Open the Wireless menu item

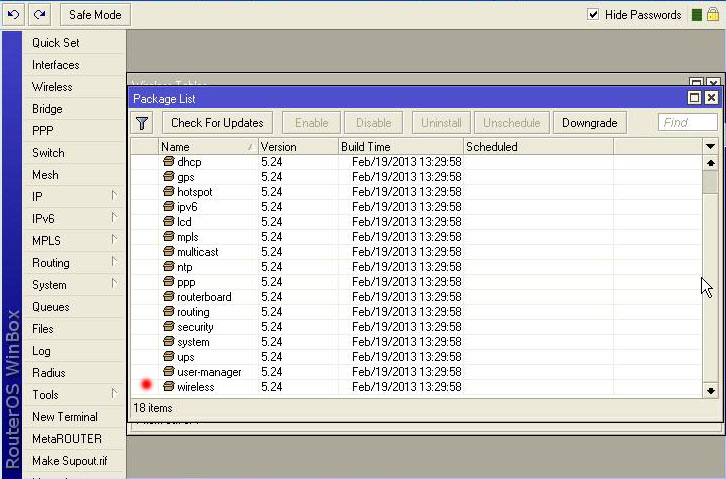click(x=74, y=87)
